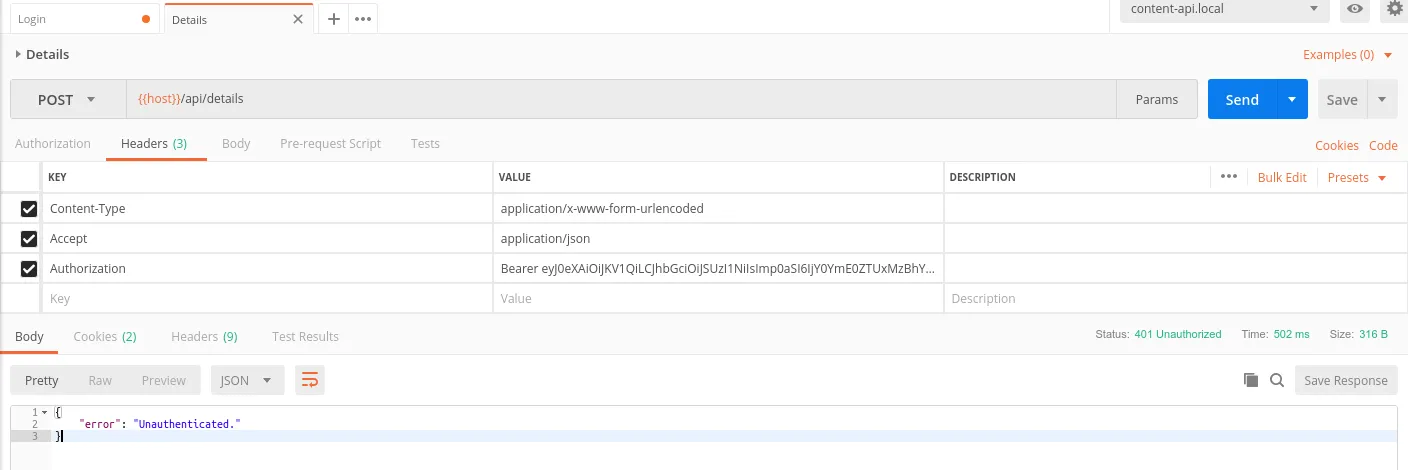Click the request URL input field
1408x470 pixels.
point(620,100)
